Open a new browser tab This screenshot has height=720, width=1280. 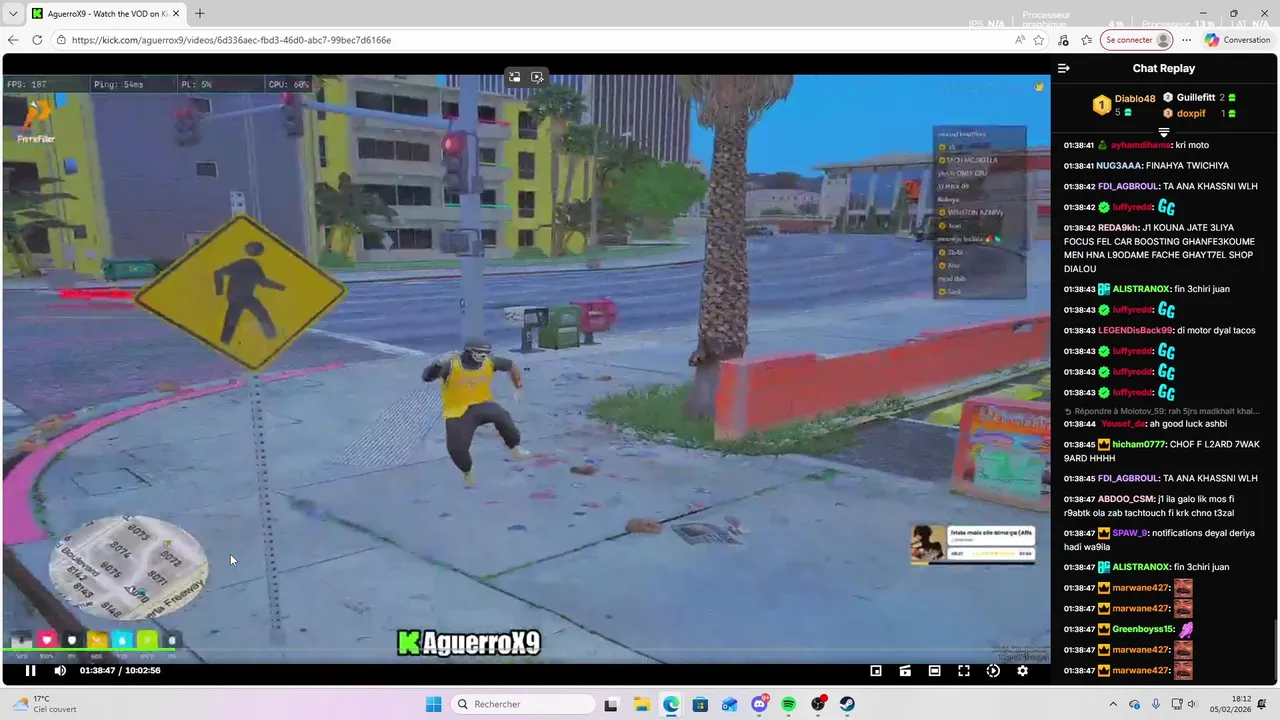point(199,13)
